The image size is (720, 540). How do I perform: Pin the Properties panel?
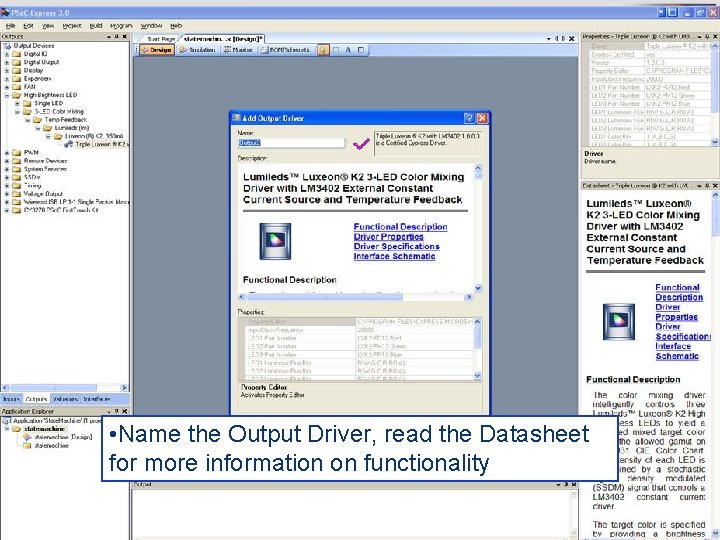click(x=707, y=36)
